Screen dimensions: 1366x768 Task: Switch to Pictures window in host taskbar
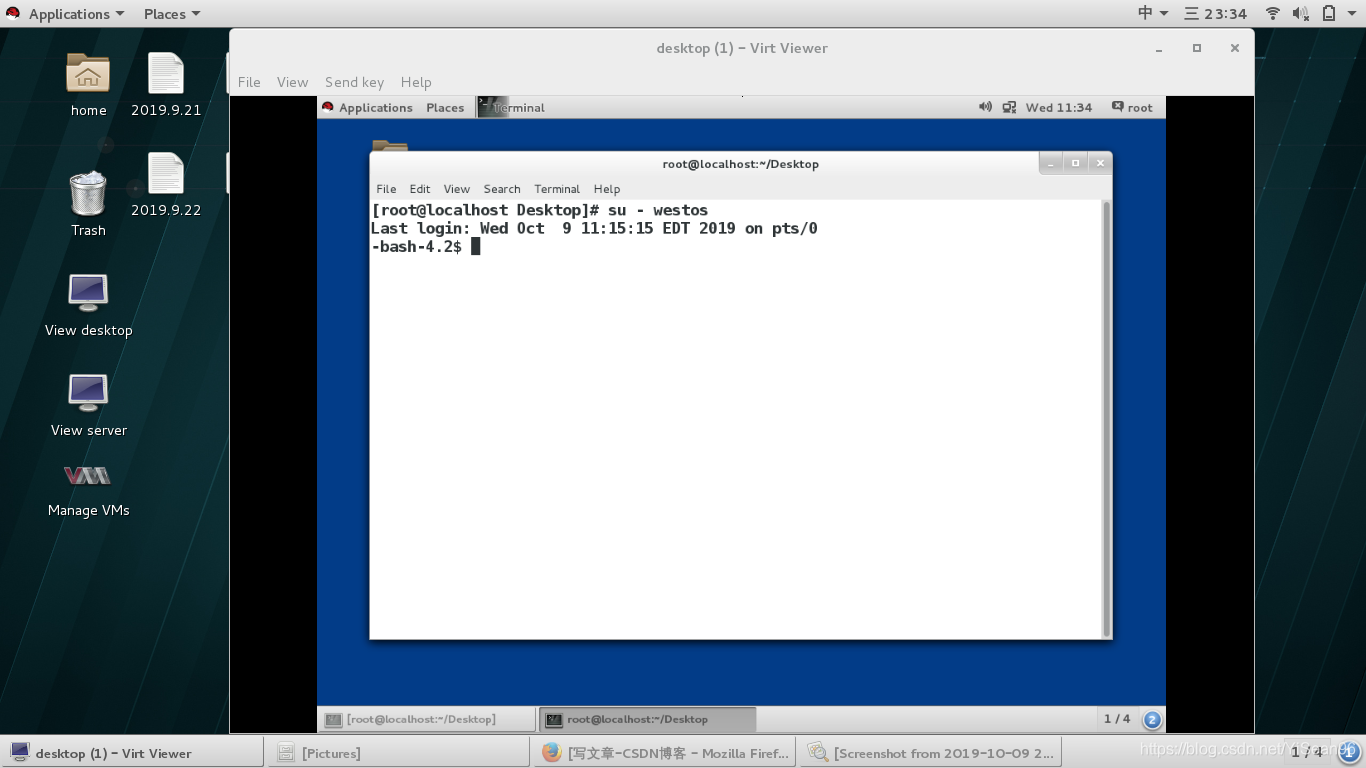pos(397,753)
